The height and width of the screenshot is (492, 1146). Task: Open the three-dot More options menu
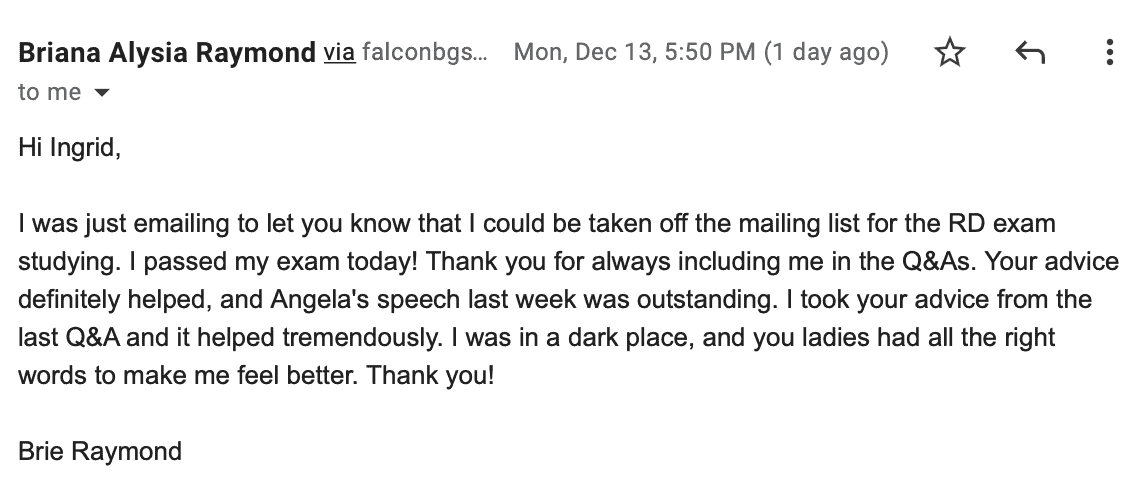click(1110, 53)
